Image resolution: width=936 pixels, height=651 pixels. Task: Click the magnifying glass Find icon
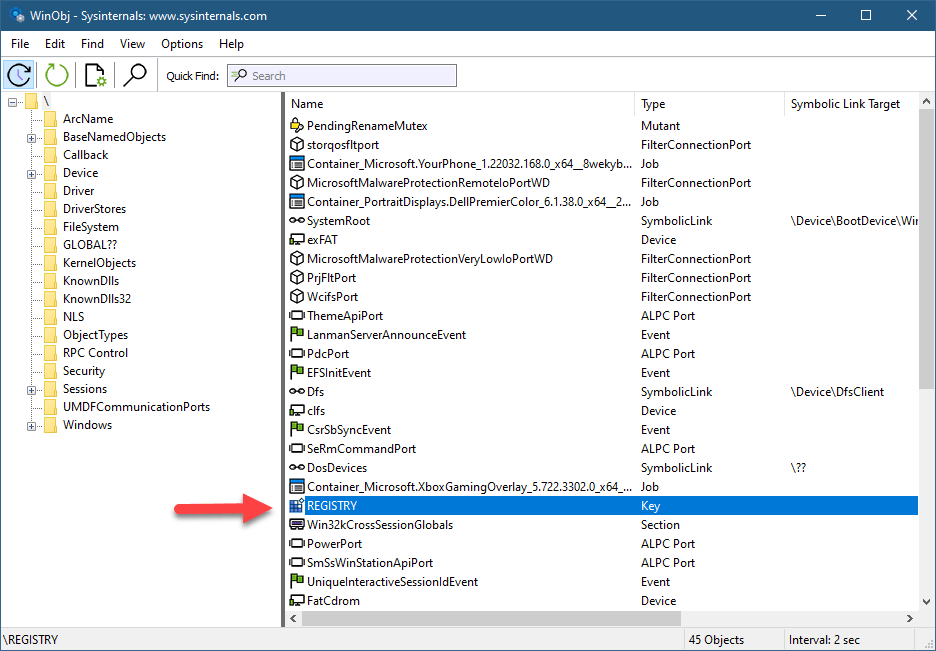click(x=135, y=75)
